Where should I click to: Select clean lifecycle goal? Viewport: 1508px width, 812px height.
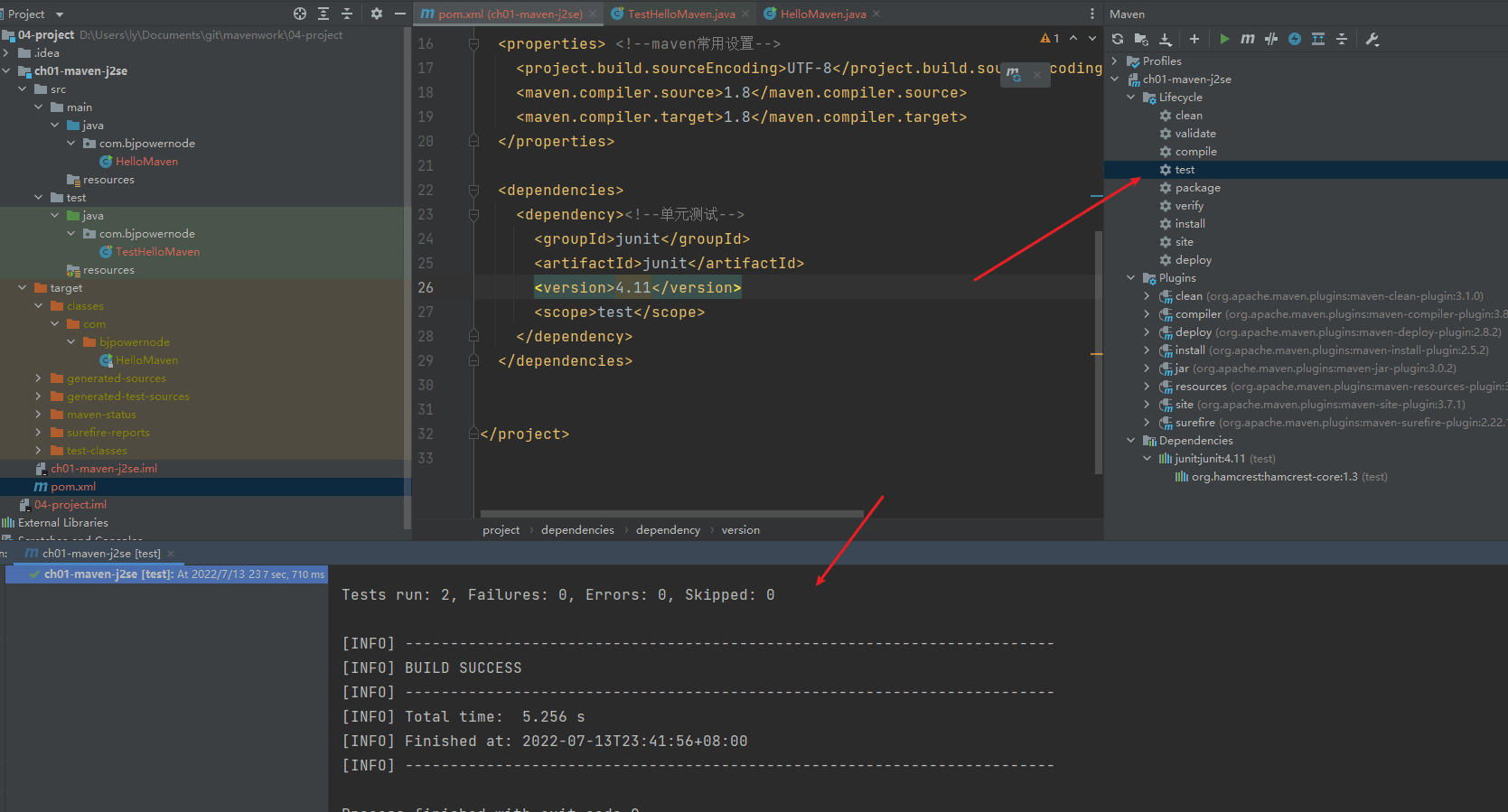point(1188,116)
